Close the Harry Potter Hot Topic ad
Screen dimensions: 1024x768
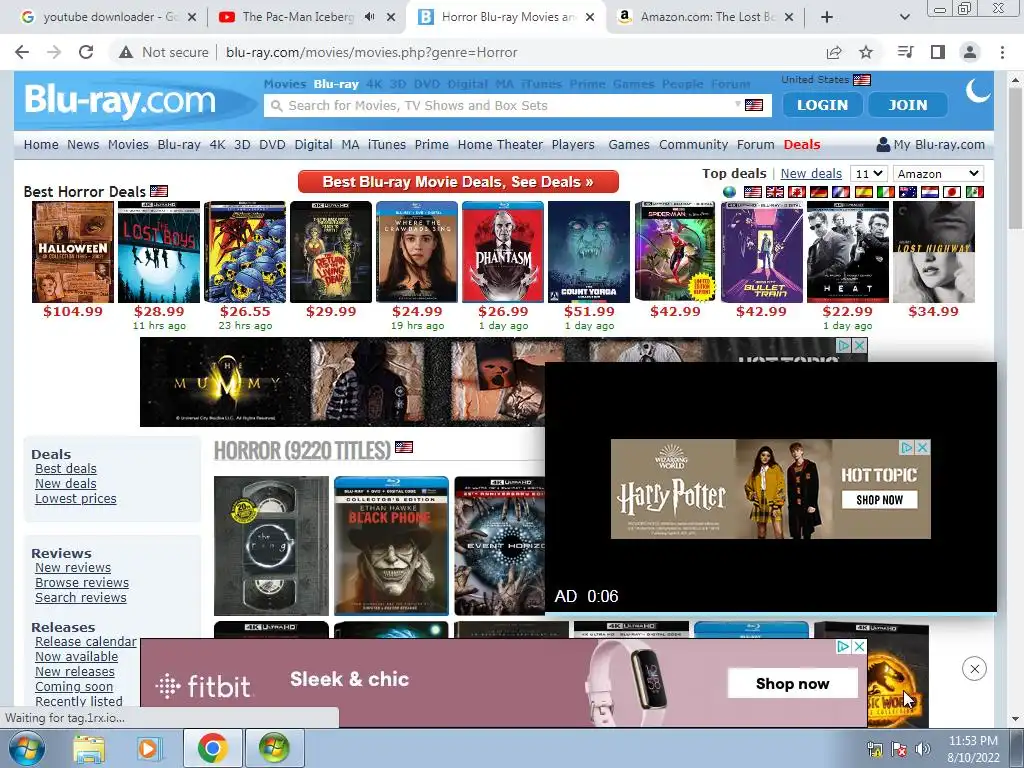pyautogui.click(x=923, y=447)
